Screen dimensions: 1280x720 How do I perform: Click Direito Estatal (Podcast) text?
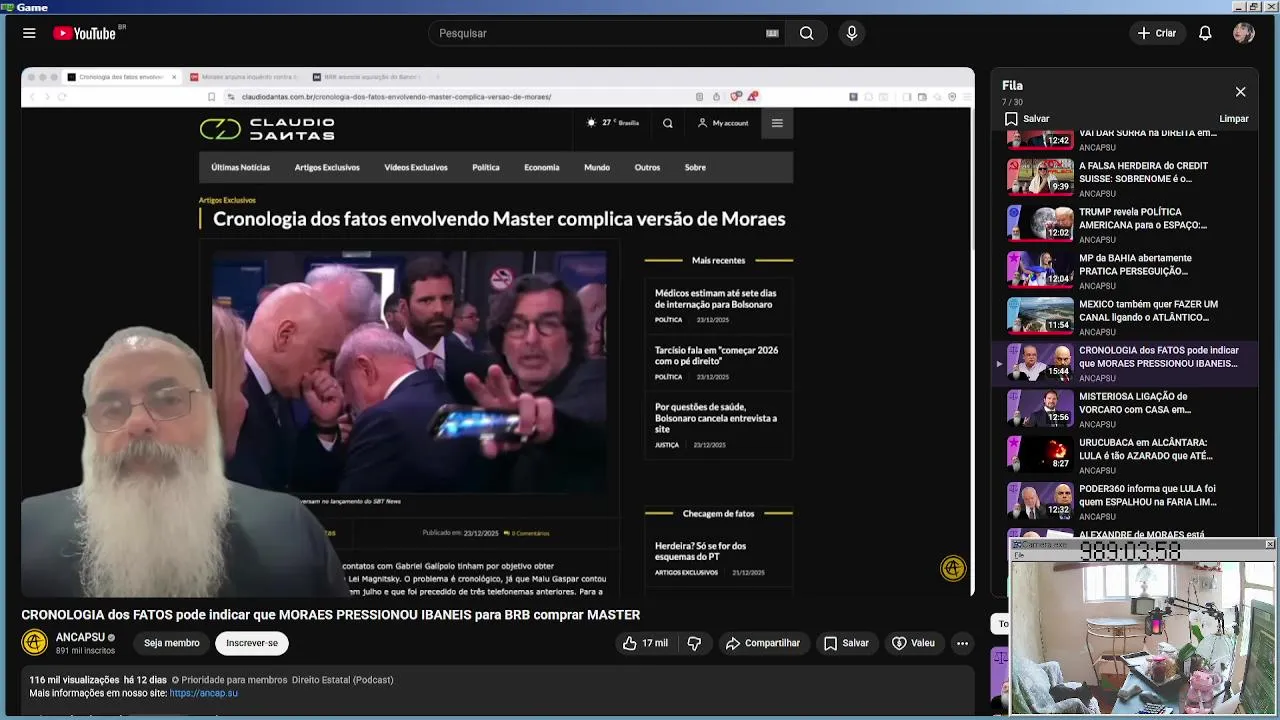coord(342,680)
